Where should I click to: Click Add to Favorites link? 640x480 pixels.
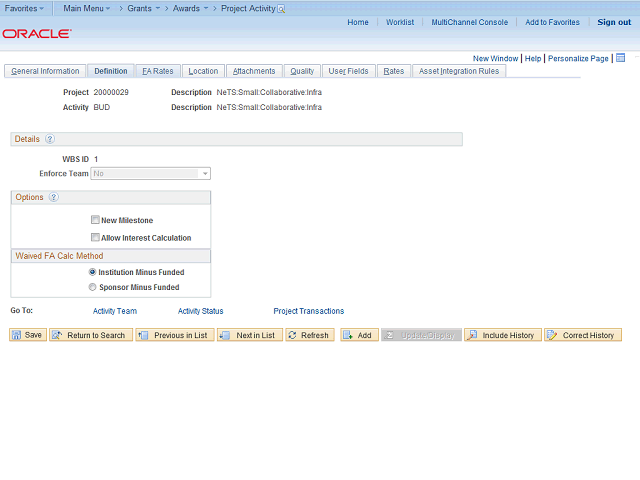(552, 22)
